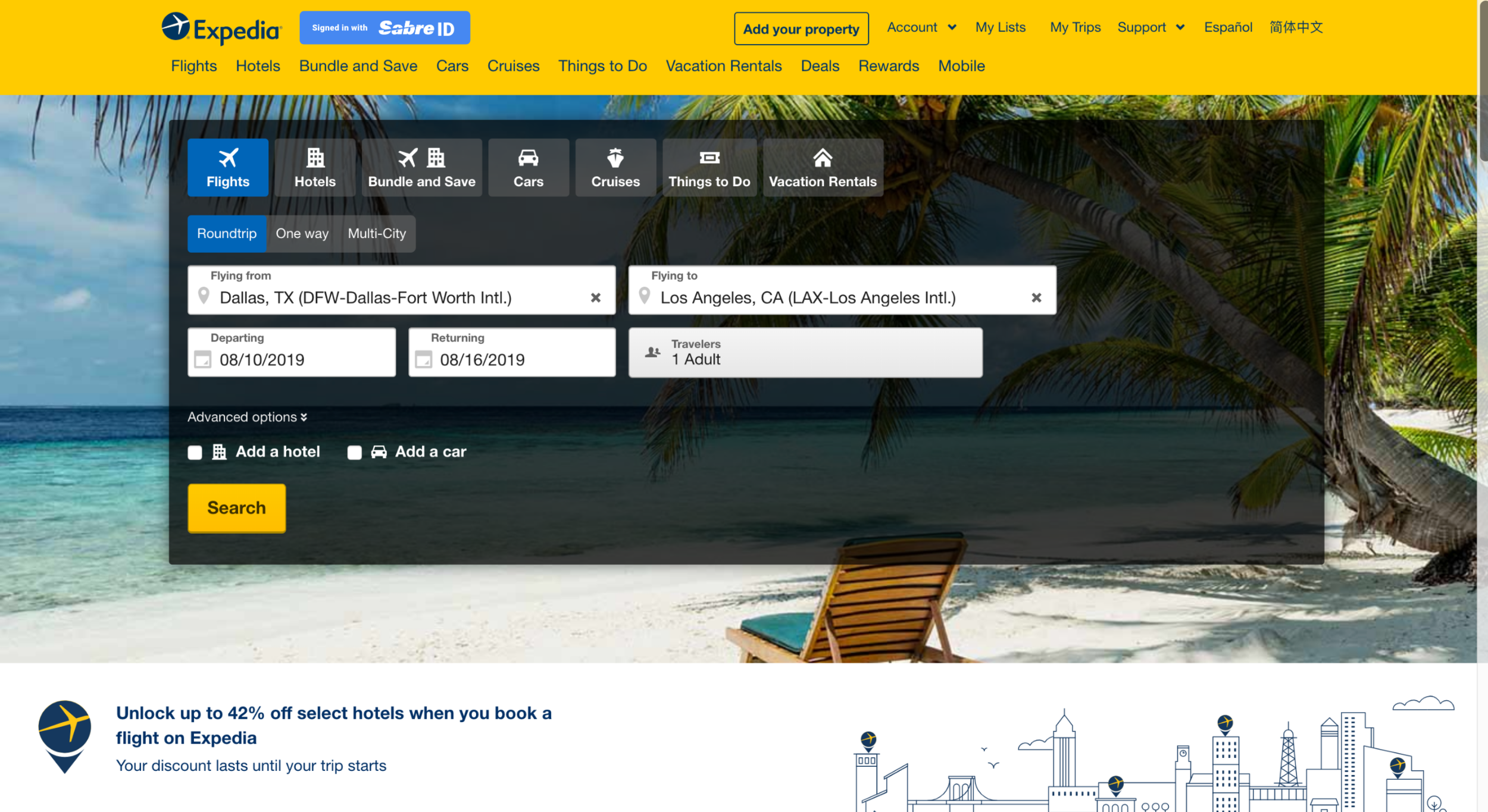This screenshot has width=1488, height=812.
Task: Open Bundle and Save in top navigation
Action: [358, 66]
